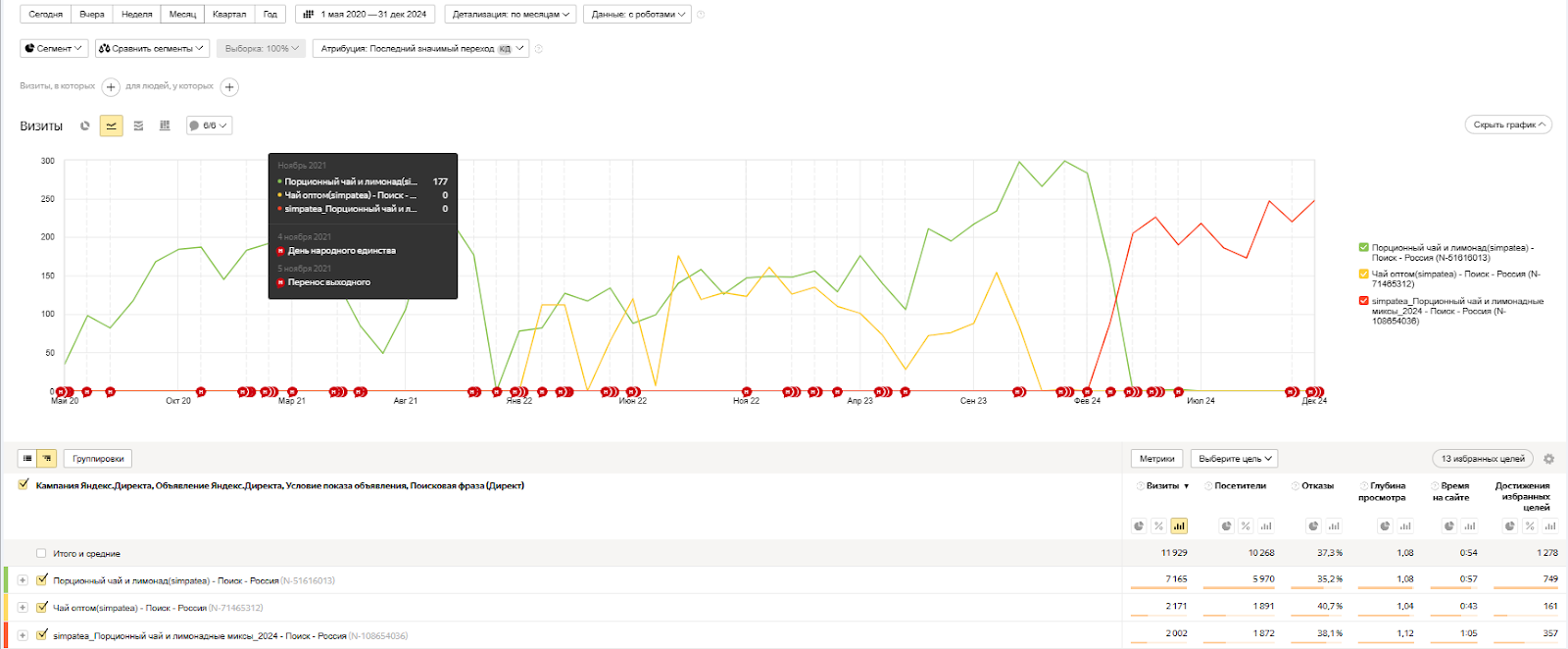Select the Неделя period tab
1568x649 pixels.
click(137, 15)
